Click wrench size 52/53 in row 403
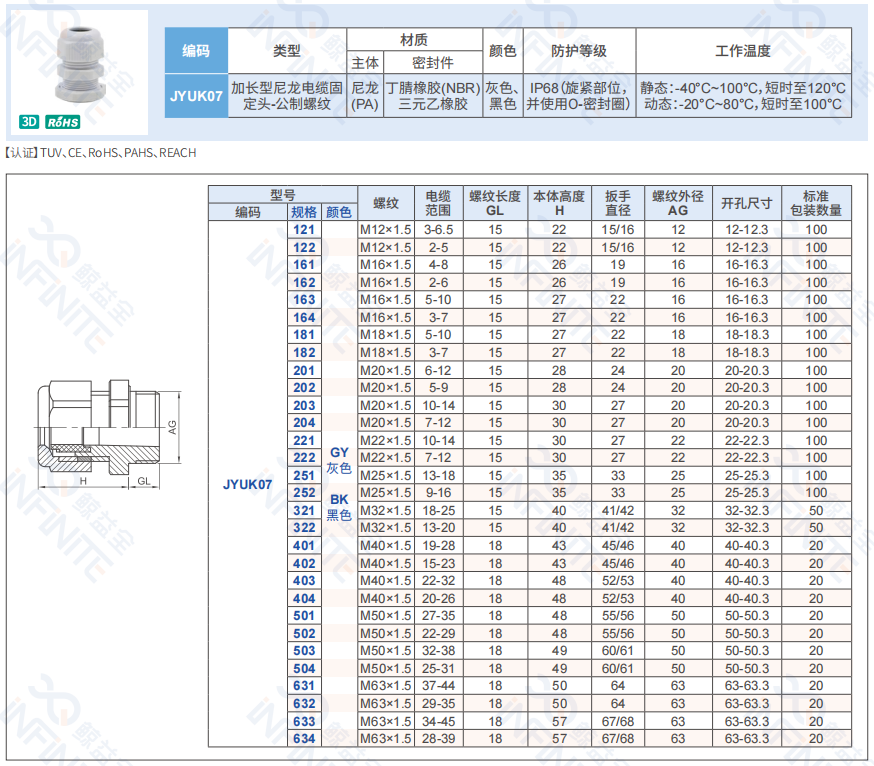 coord(618,581)
